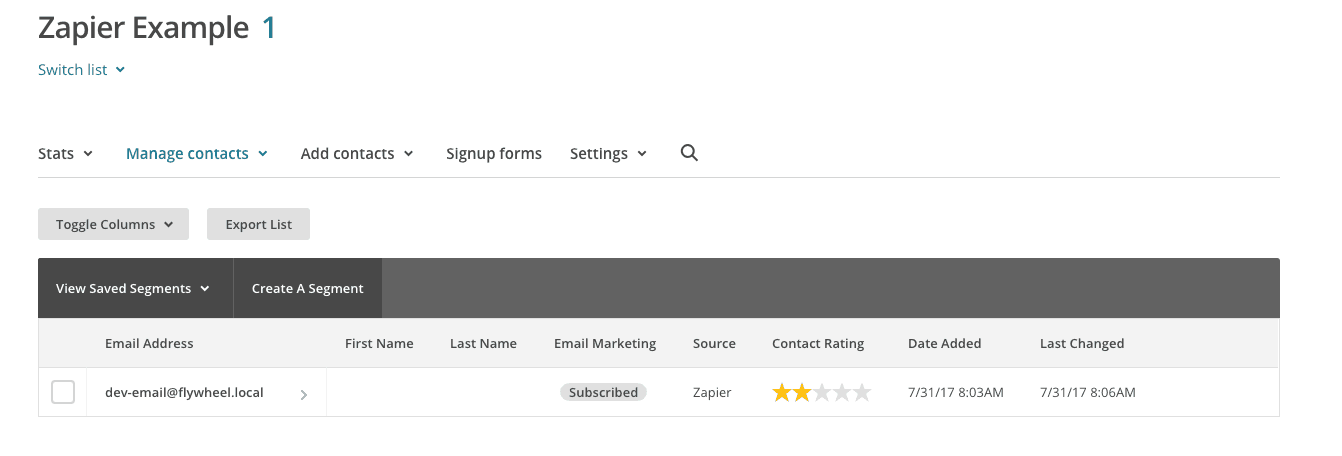
Task: Open the Manage contacts menu
Action: pos(197,154)
